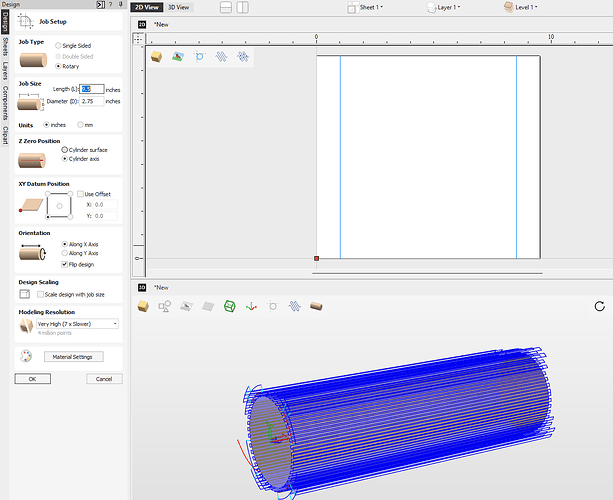
Task: Select the top-right XY datum corner
Action: pos(70,194)
